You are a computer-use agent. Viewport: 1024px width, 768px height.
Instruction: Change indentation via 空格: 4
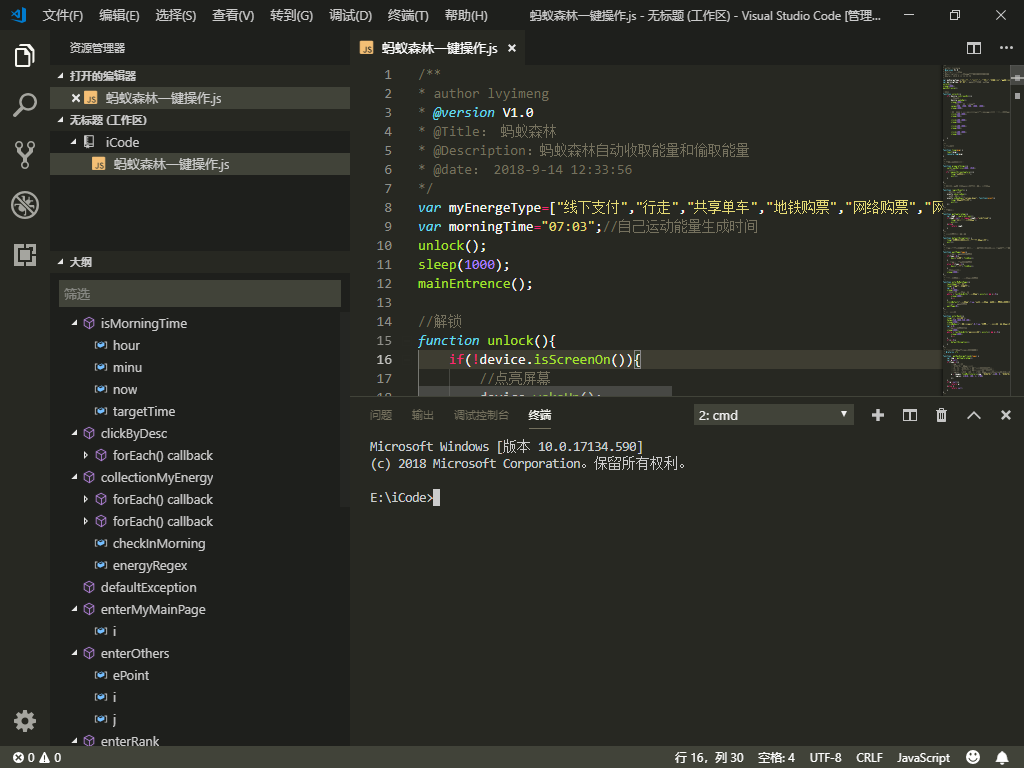pyautogui.click(x=776, y=758)
